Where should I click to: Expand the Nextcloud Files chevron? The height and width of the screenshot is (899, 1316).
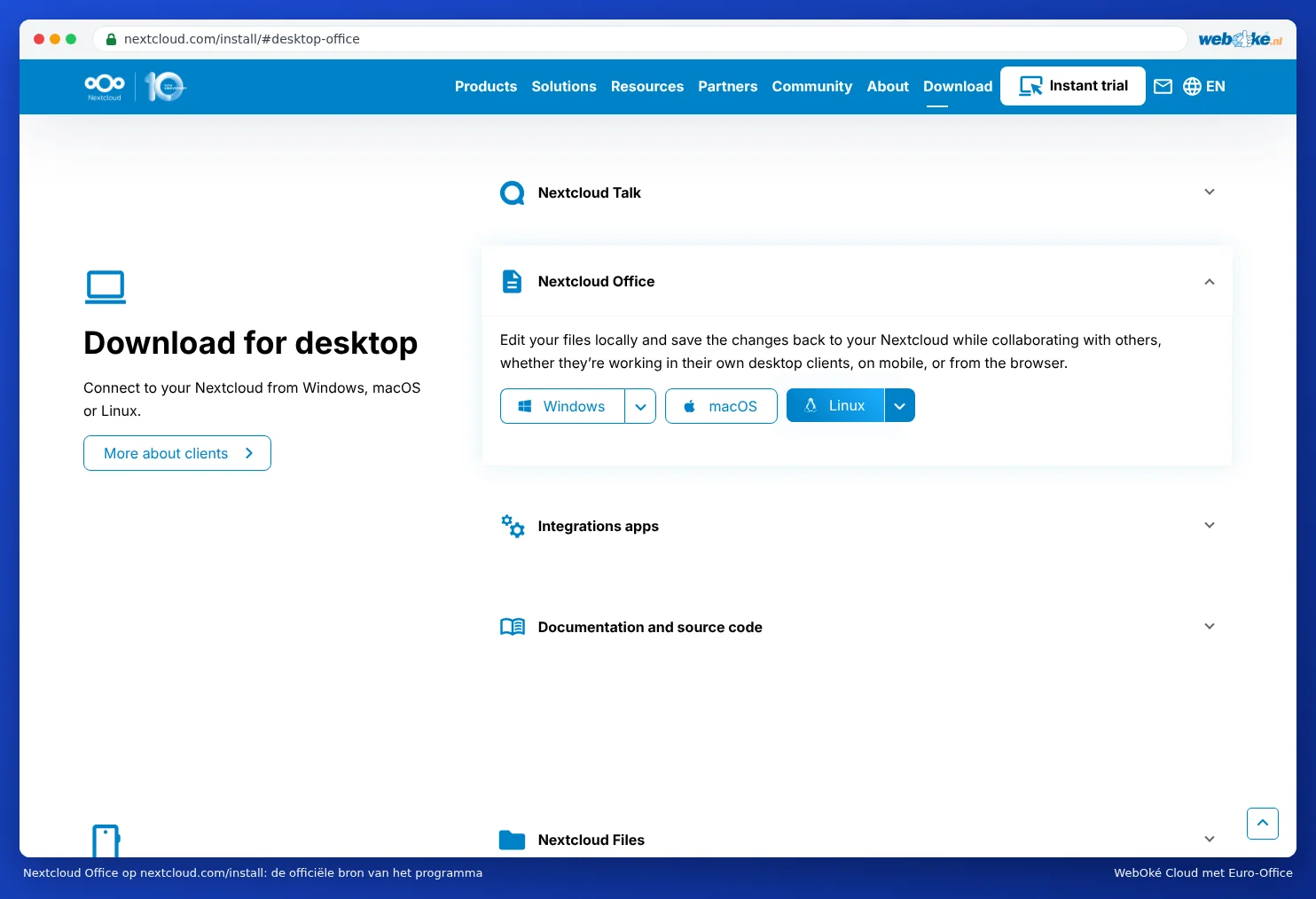coord(1210,840)
